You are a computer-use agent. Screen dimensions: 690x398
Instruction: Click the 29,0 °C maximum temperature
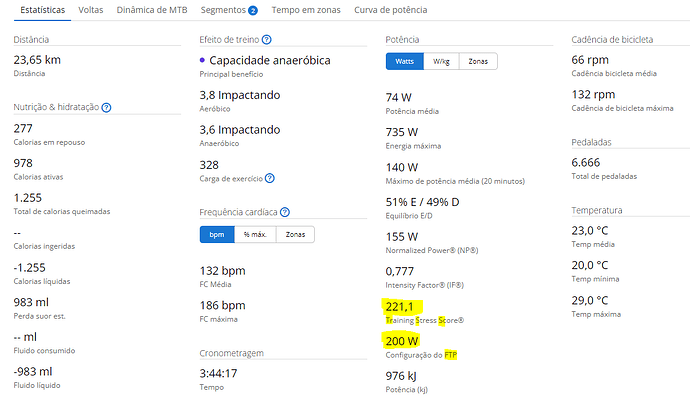590,301
